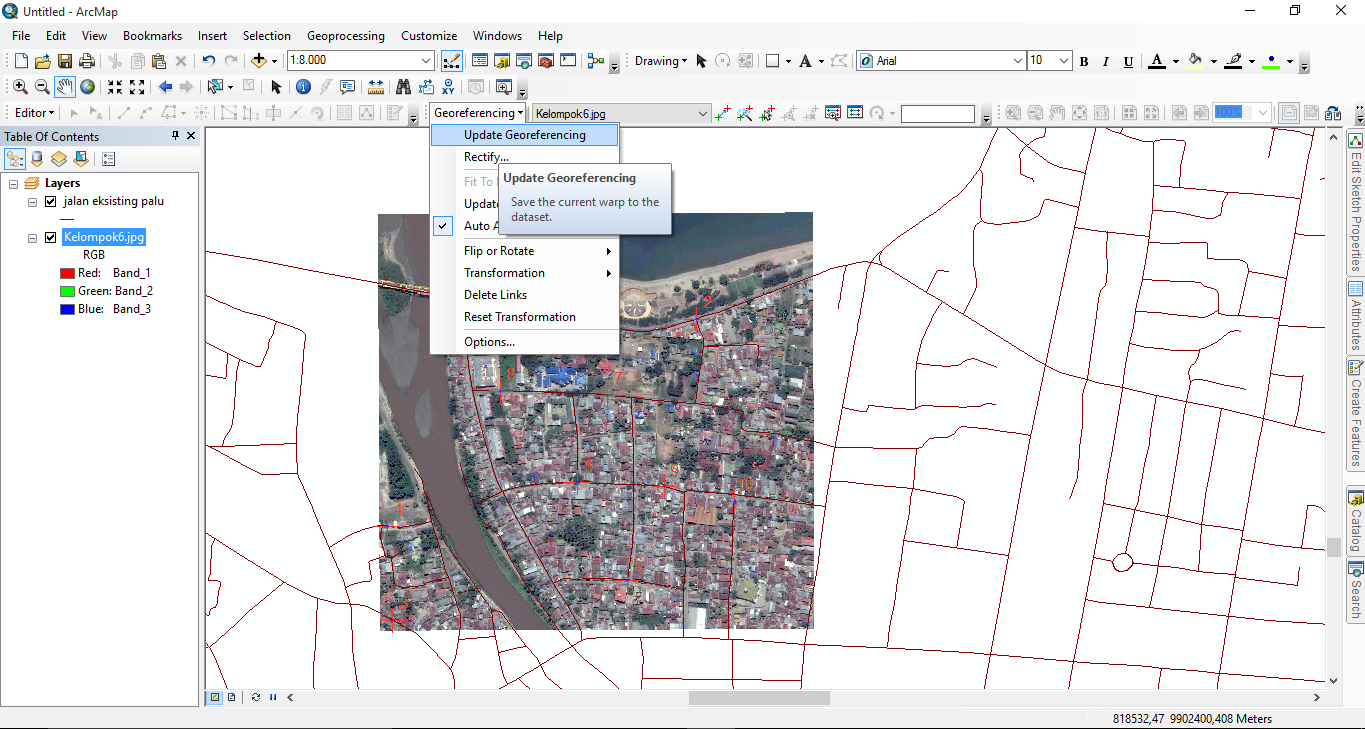Image resolution: width=1365 pixels, height=729 pixels.
Task: Click the Full Extent globe icon
Action: 88,87
